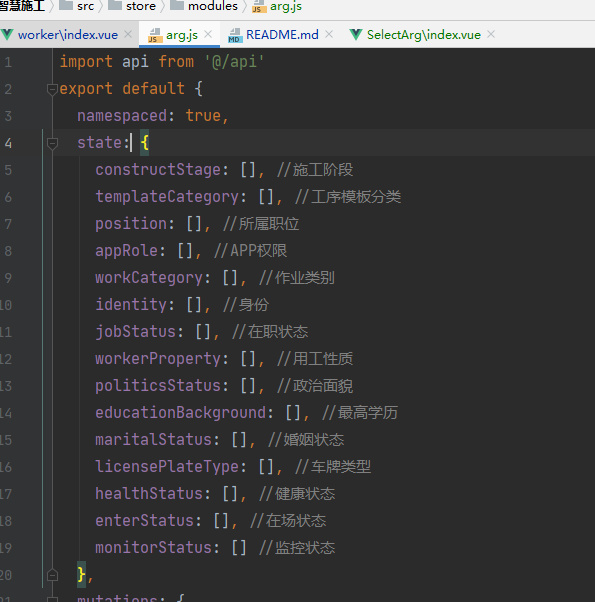Click the comment //车牌类型

click(333, 466)
